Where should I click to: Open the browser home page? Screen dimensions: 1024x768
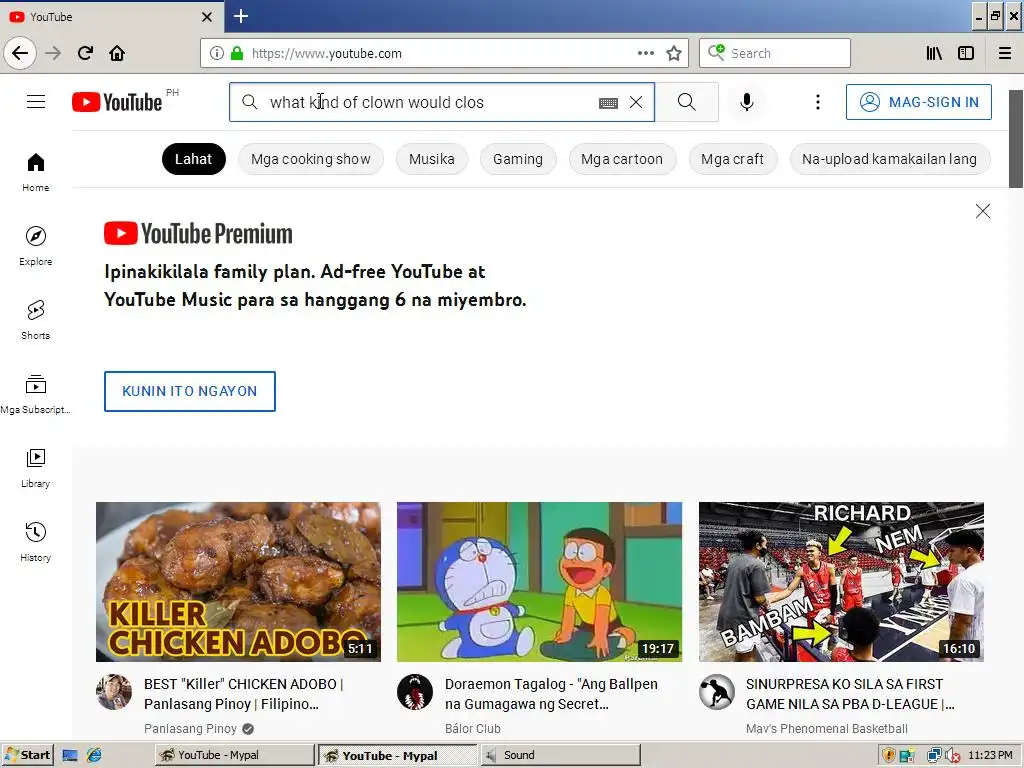(117, 53)
